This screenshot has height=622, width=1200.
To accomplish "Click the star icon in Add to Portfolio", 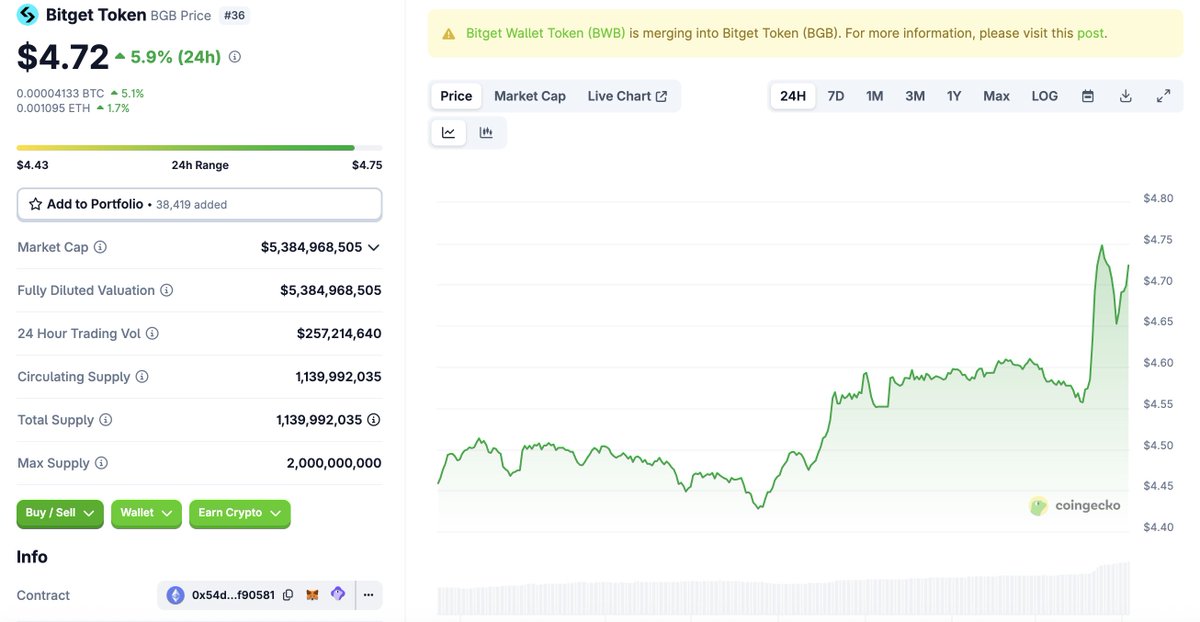I will coord(36,204).
